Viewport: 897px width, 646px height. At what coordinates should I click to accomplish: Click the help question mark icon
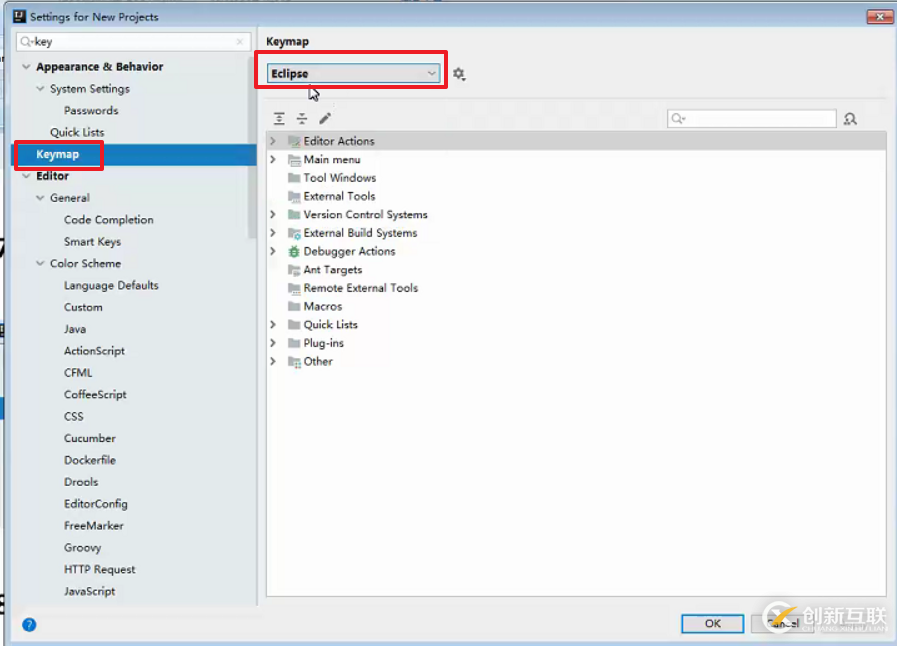point(29,625)
